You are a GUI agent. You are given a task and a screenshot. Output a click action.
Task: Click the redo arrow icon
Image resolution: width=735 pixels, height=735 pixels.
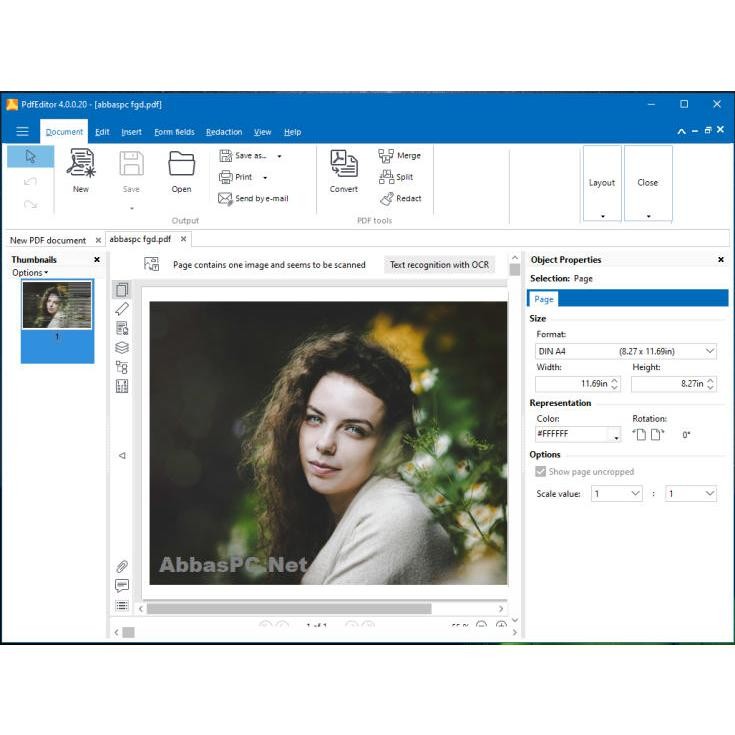point(30,204)
